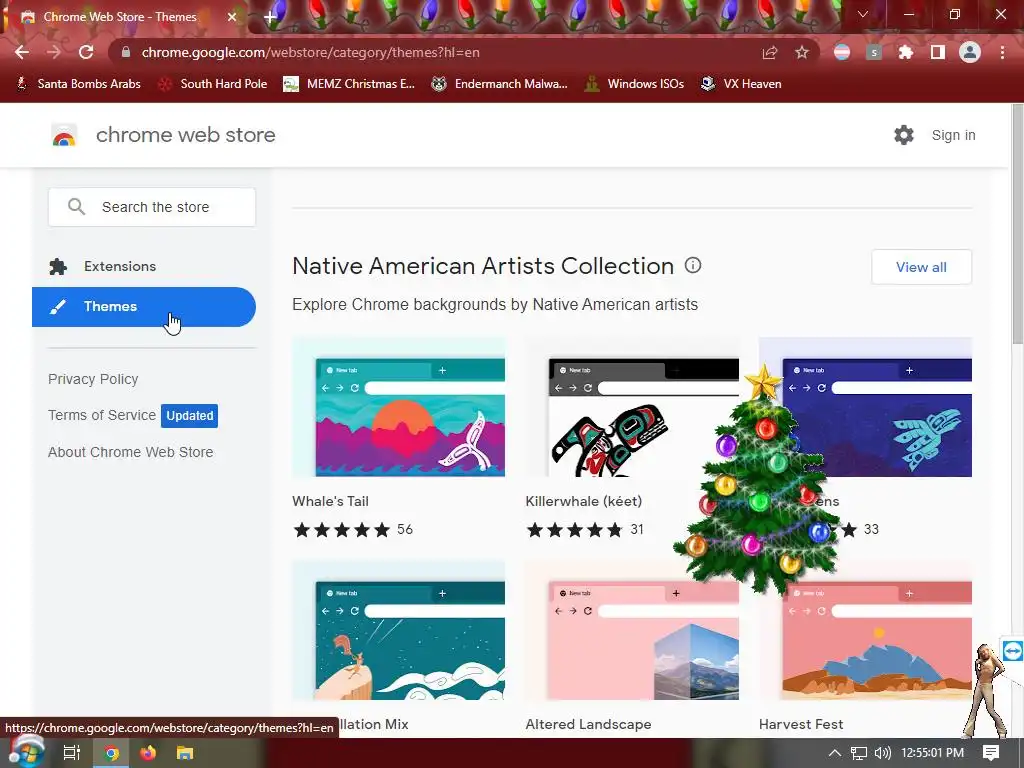Open Endermanch Malware bookmark

pos(500,84)
